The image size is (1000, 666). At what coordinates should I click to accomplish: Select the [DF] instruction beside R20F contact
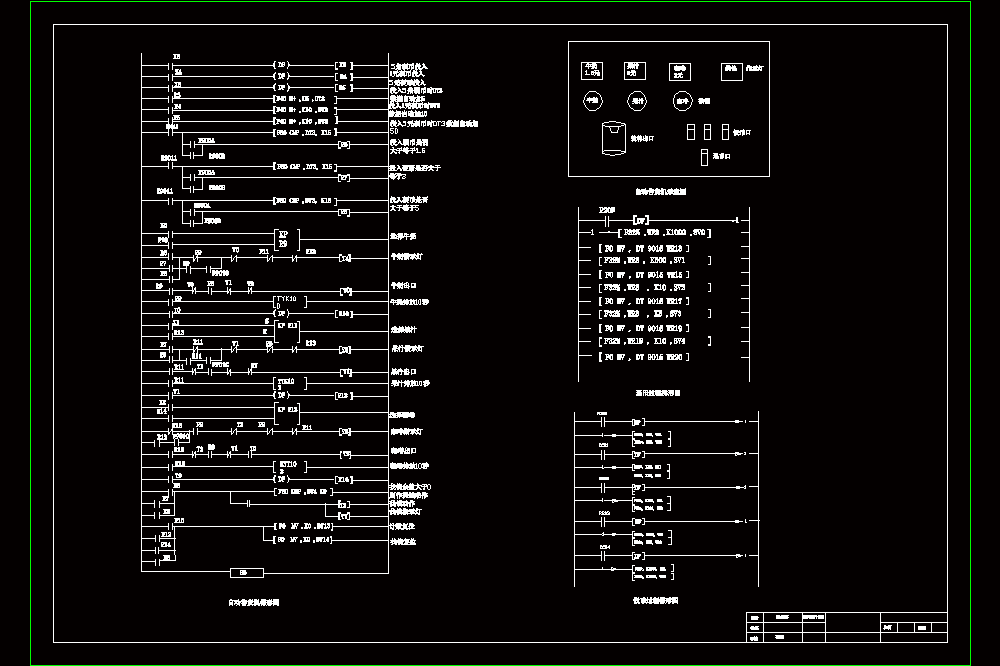[641, 221]
